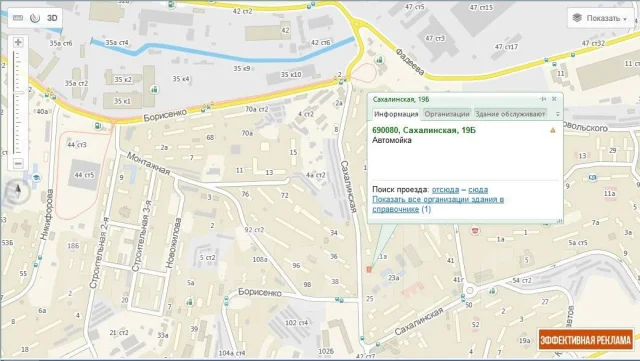The image size is (640, 361).
Task: Switch to the Организации tab
Action: [447, 114]
